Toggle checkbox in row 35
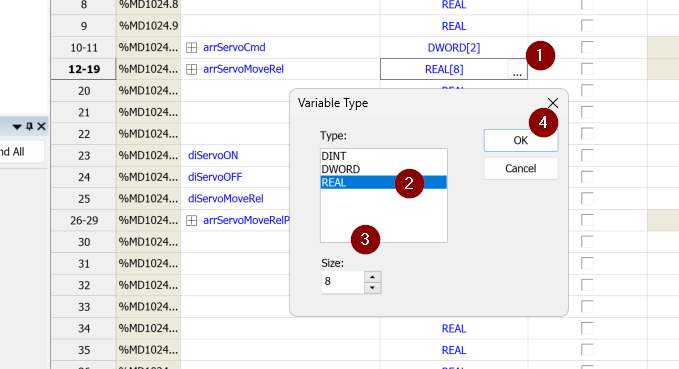This screenshot has height=369, width=679. tap(587, 350)
